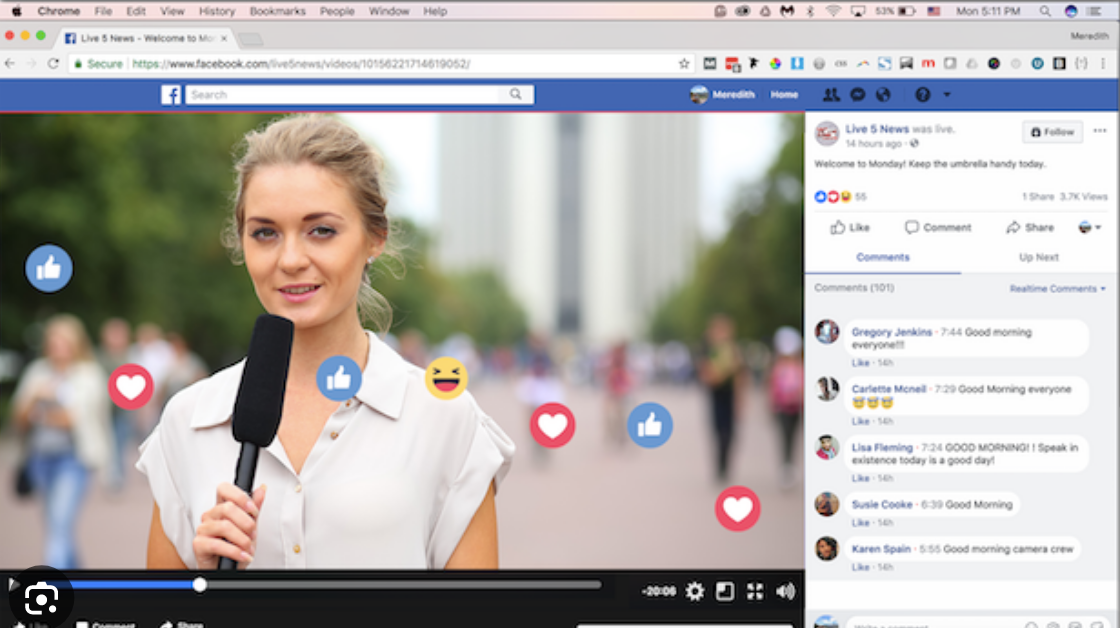Switch to the Up Next tab
Viewport: 1120px width, 628px height.
point(1038,257)
